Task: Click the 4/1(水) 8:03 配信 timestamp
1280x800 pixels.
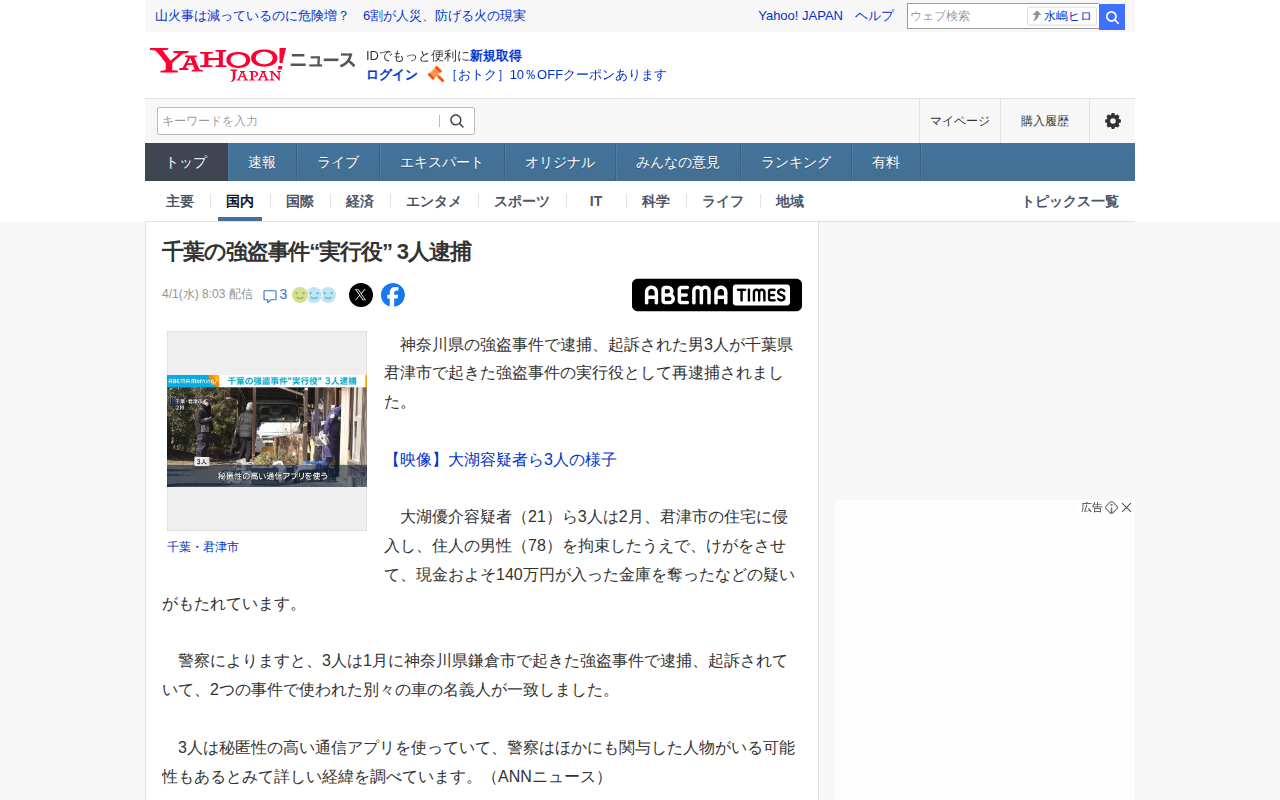Action: pos(207,294)
